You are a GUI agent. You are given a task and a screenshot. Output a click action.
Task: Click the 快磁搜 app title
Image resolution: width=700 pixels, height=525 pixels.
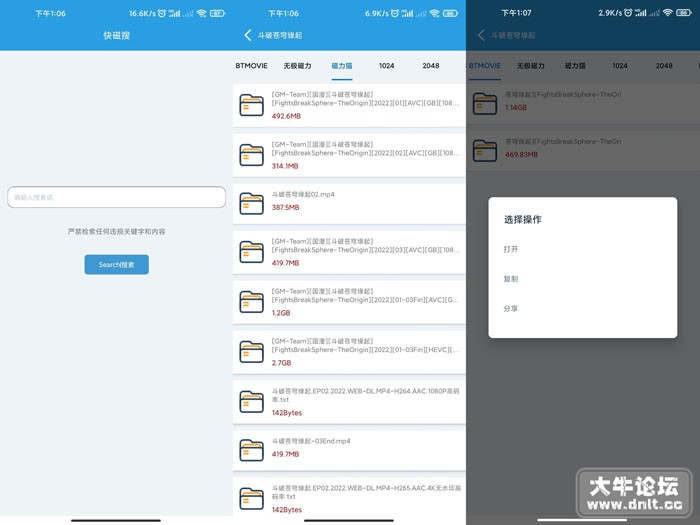tap(117, 35)
